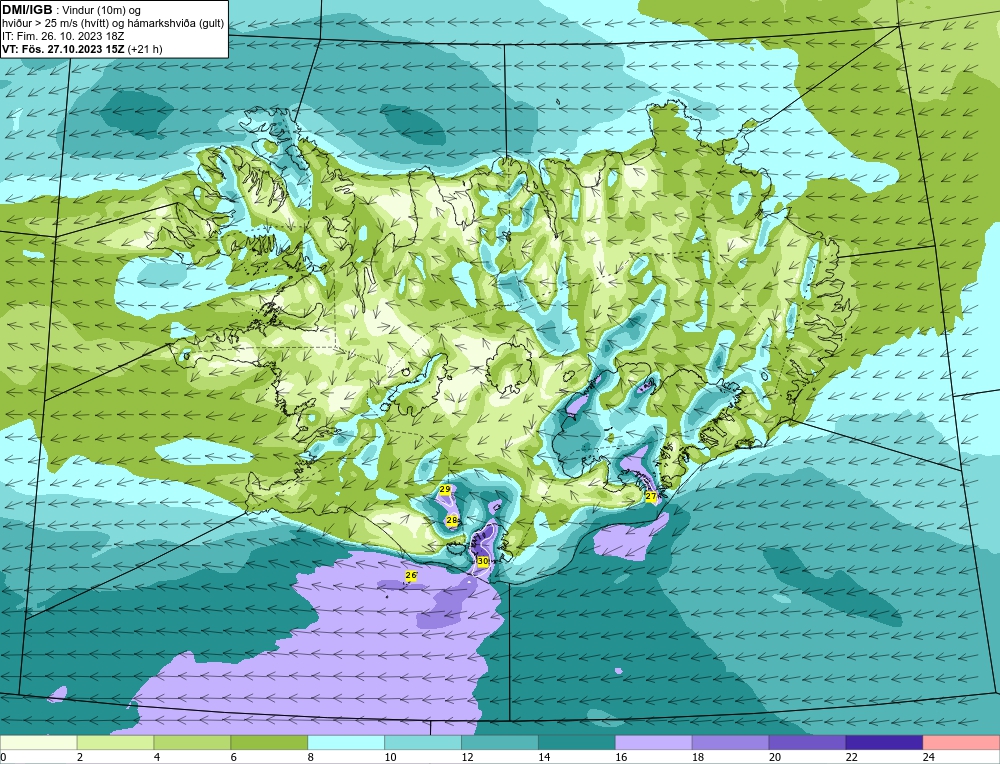Screen dimensions: 1000x764
Task: Click the yellow gust label 27
Action: click(x=651, y=496)
